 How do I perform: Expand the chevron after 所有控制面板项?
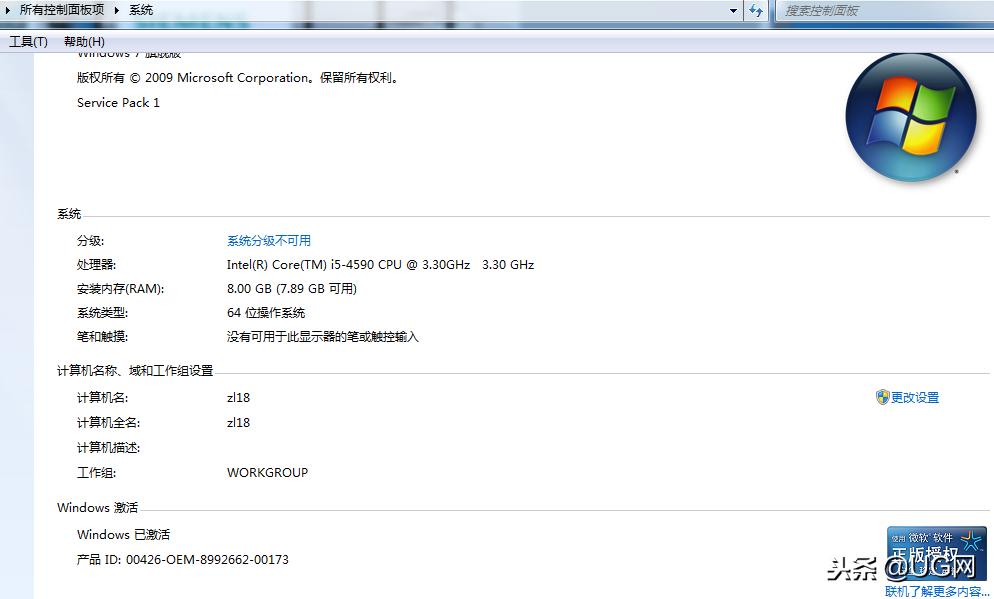114,10
